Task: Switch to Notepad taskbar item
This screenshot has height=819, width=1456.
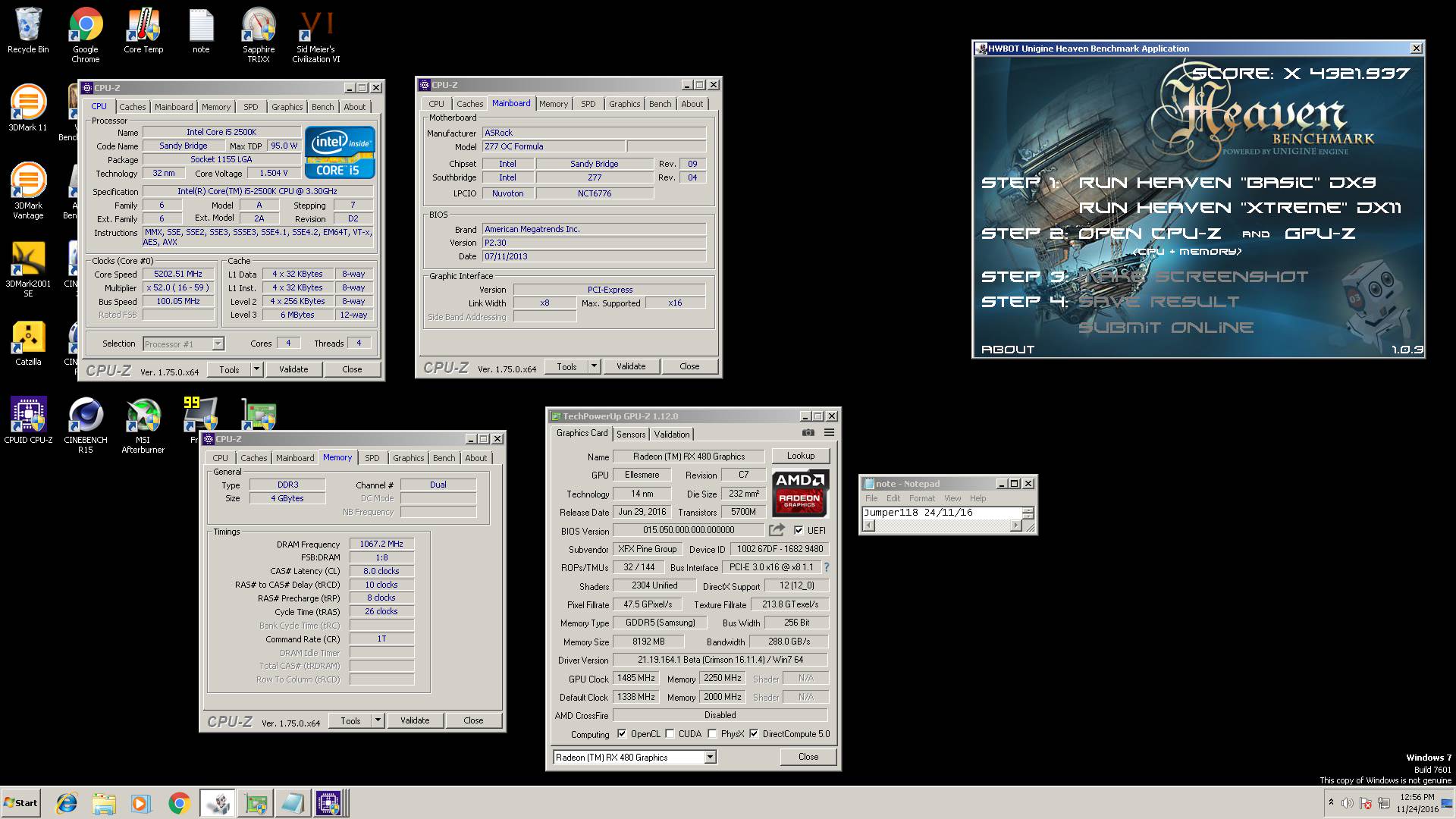Action: click(x=292, y=803)
